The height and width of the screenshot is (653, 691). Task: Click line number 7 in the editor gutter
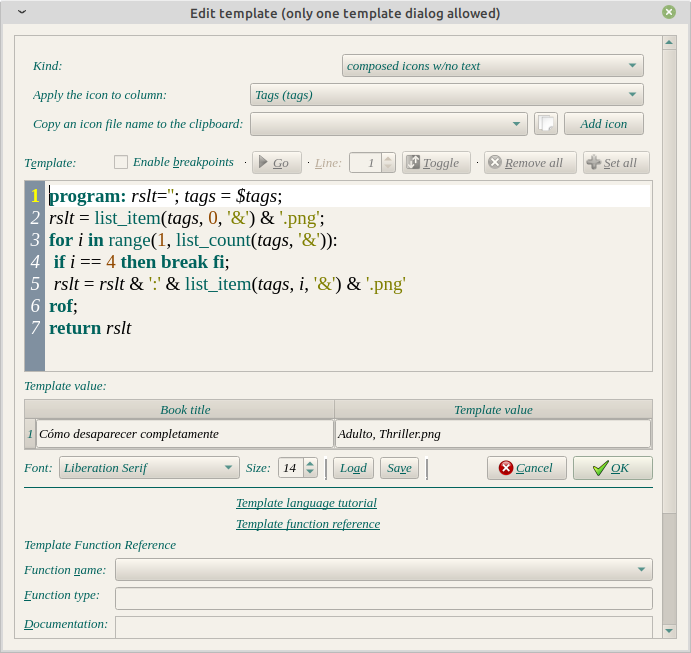tap(35, 328)
